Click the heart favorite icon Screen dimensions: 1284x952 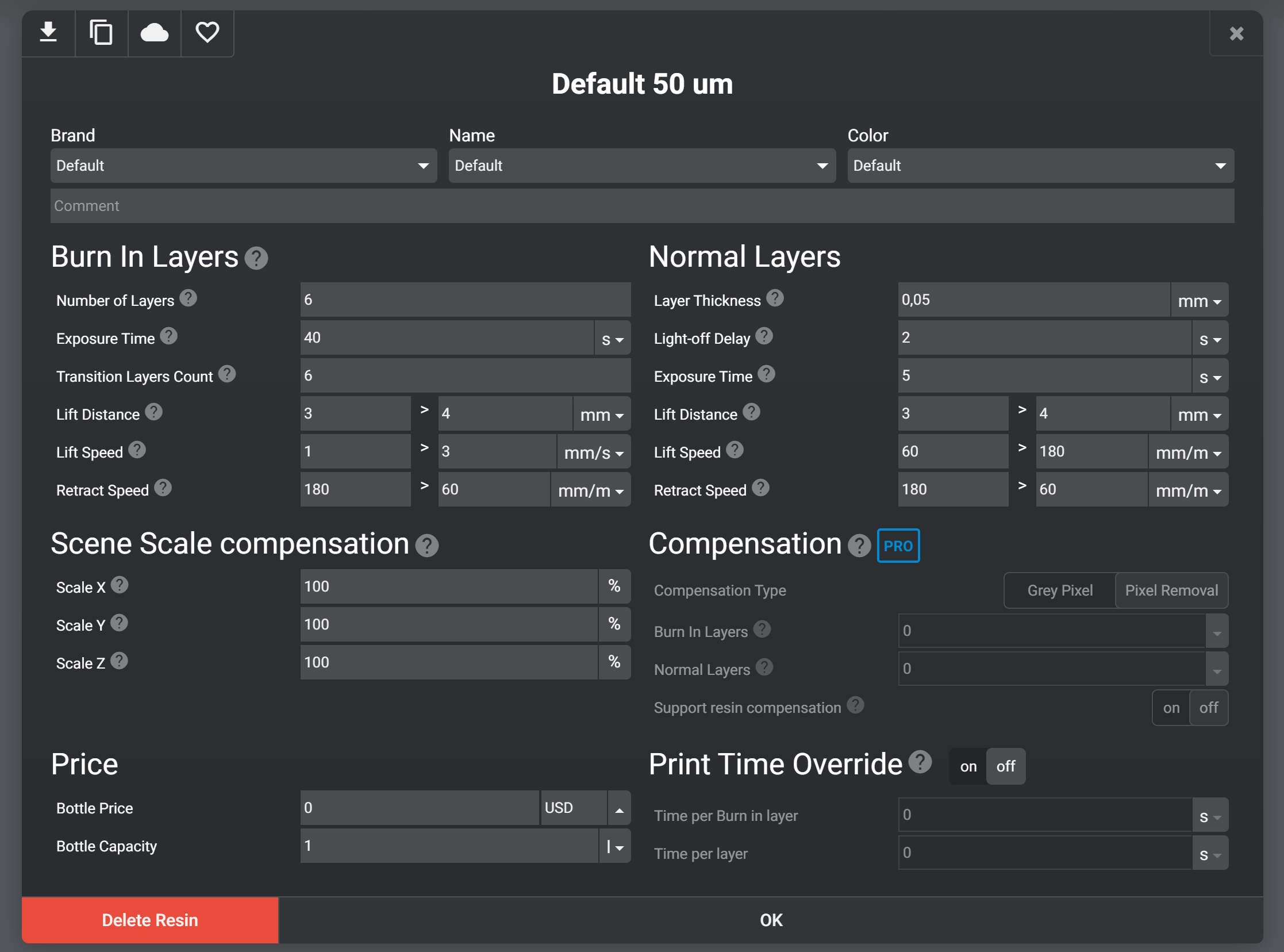click(x=207, y=32)
